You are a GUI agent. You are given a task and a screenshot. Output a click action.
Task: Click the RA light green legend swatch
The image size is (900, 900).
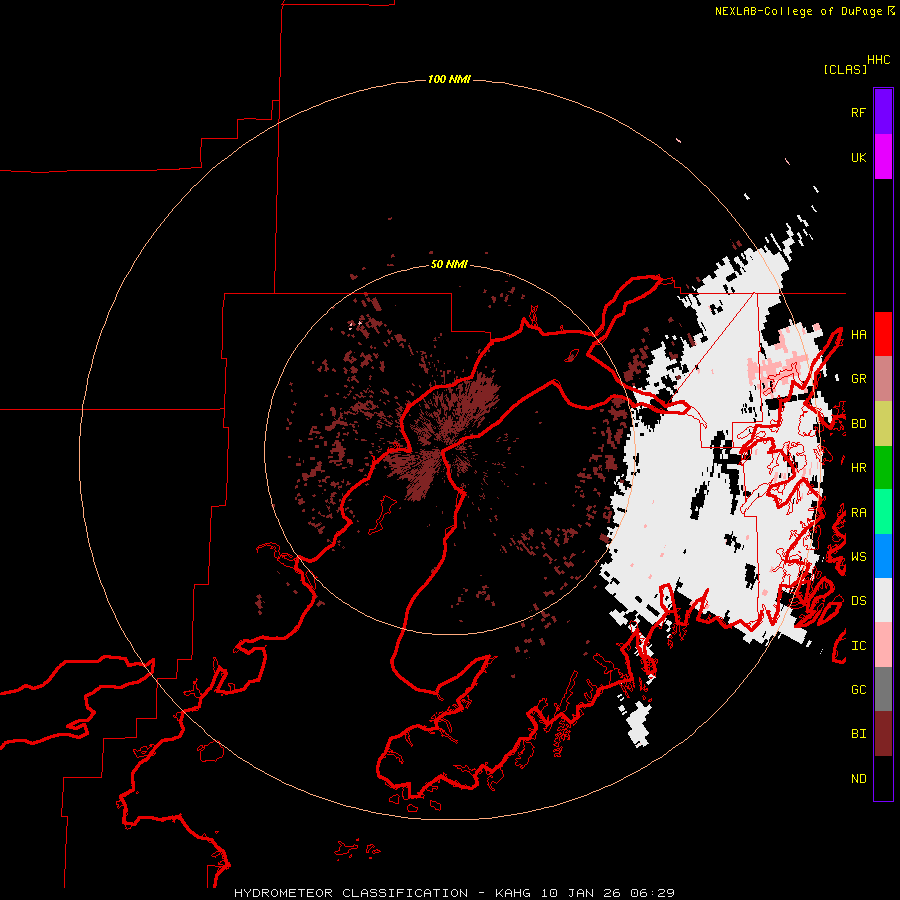tap(883, 511)
